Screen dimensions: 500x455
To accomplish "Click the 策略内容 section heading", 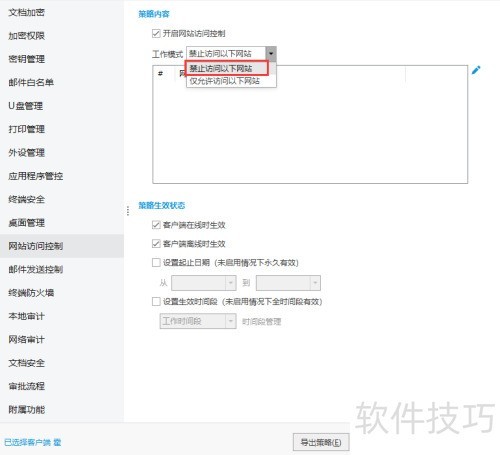I will 154,14.
